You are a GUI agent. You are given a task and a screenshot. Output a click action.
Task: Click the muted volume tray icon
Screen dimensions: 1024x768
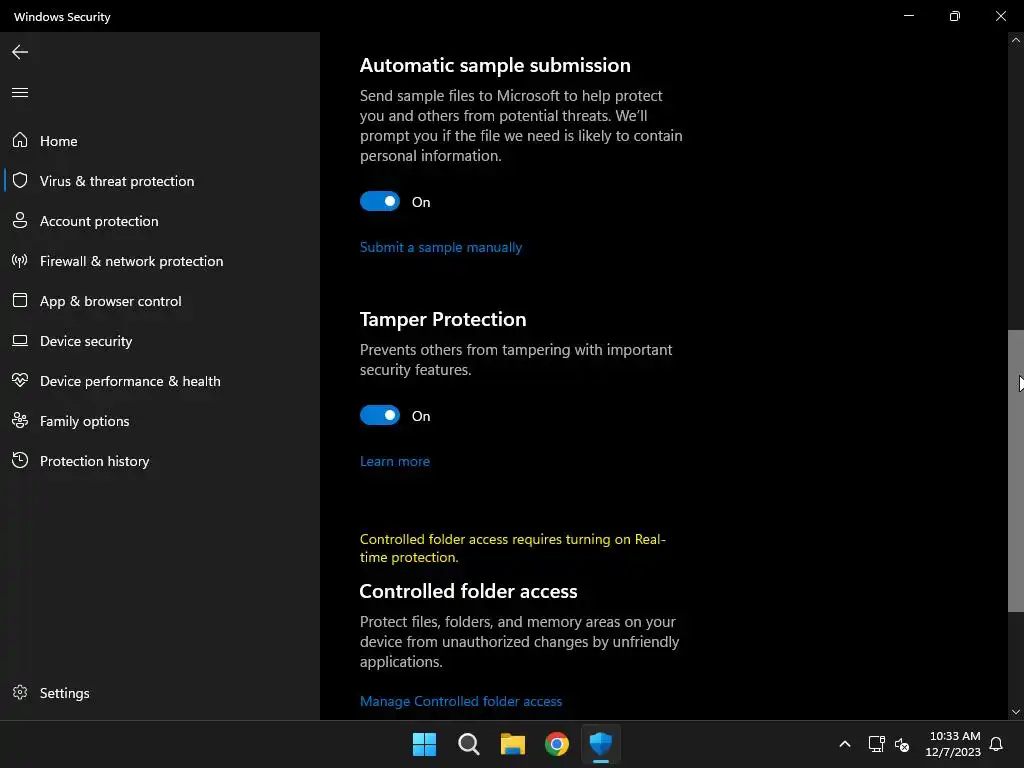tap(902, 744)
